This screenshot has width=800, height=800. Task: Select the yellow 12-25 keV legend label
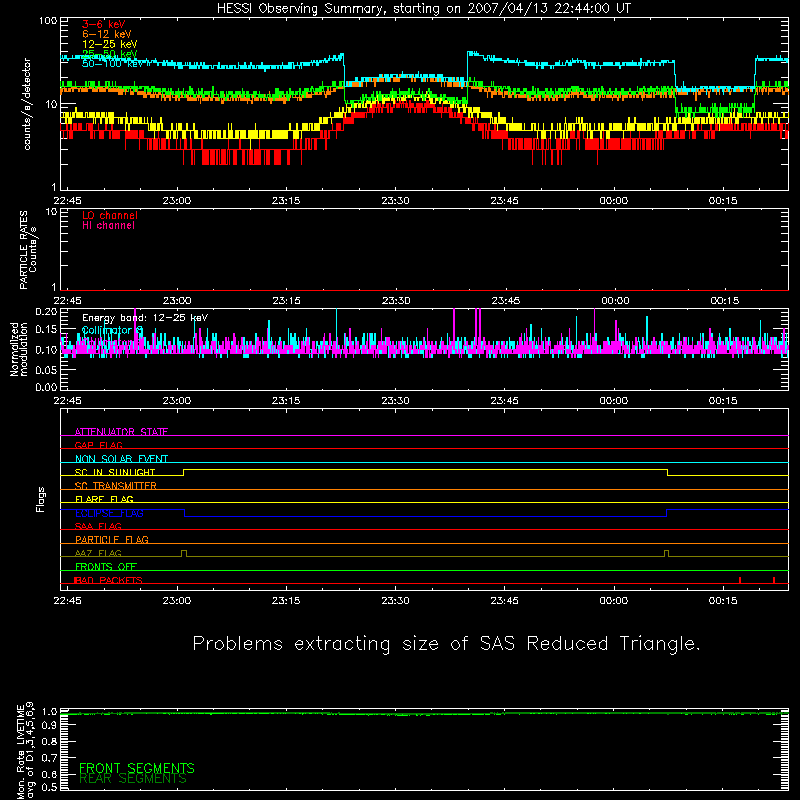[x=110, y=44]
